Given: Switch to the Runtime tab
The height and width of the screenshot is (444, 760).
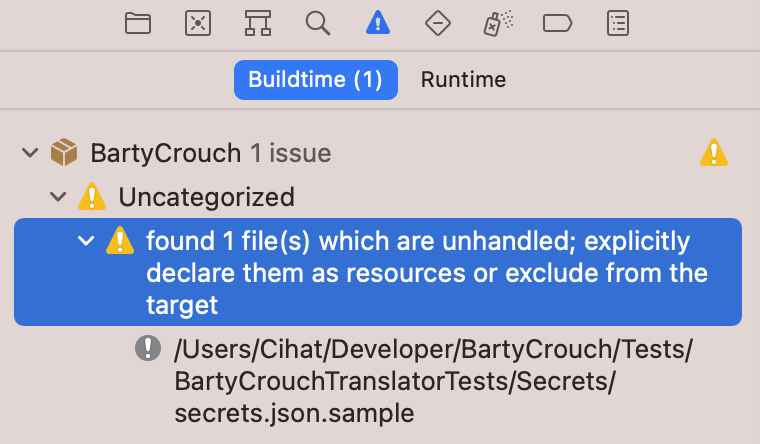Looking at the screenshot, I should tap(463, 80).
